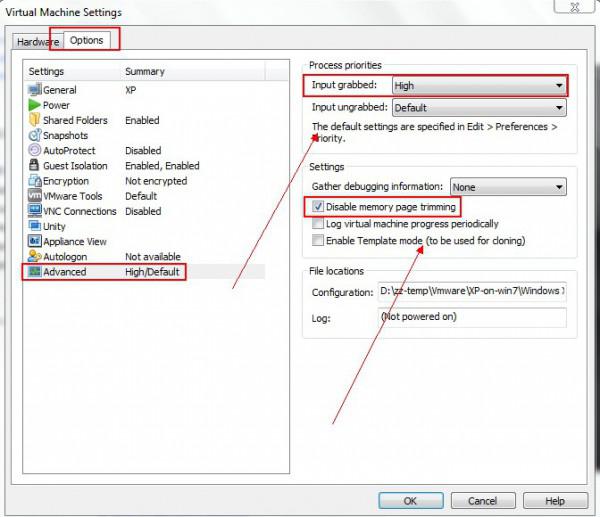Switch to the Hardware tab
Screen dimensions: 600x517
(38, 41)
